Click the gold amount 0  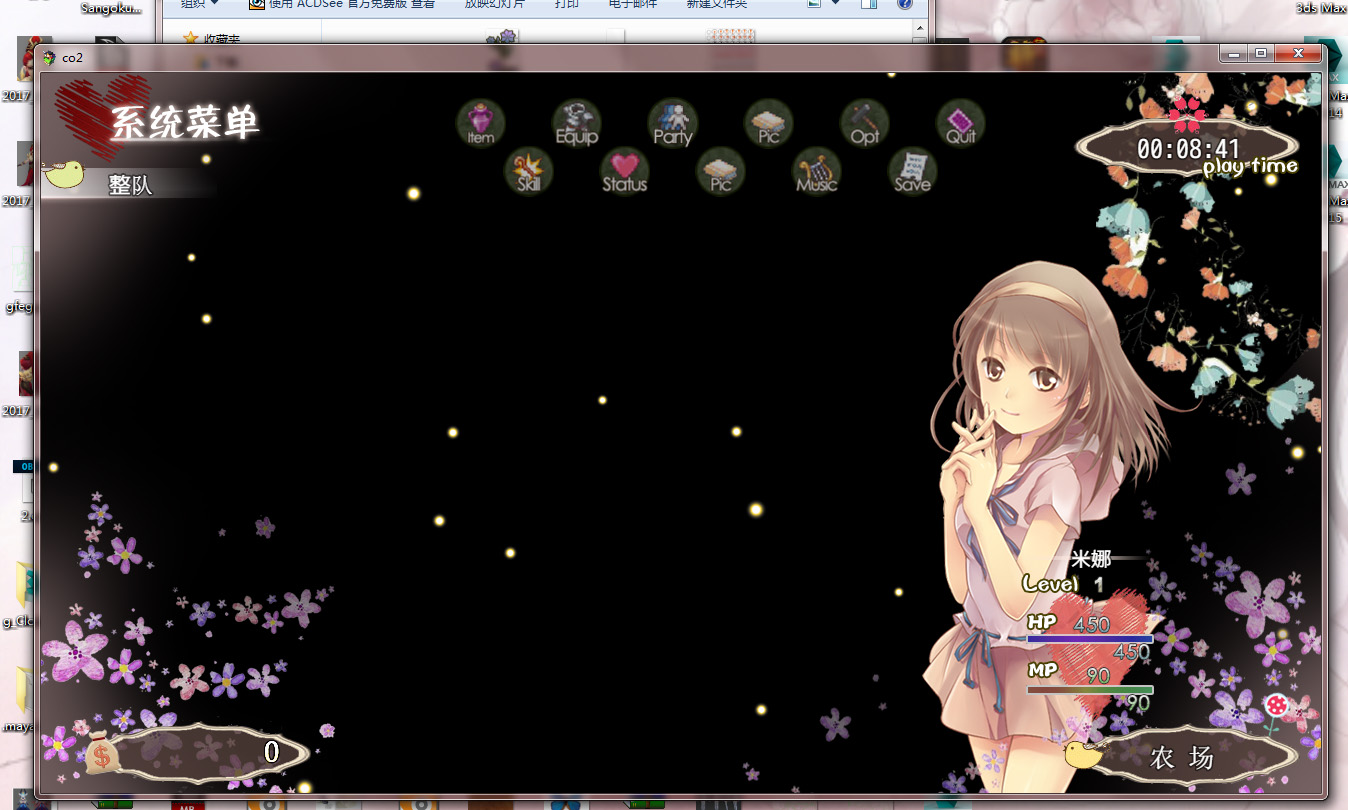(271, 752)
